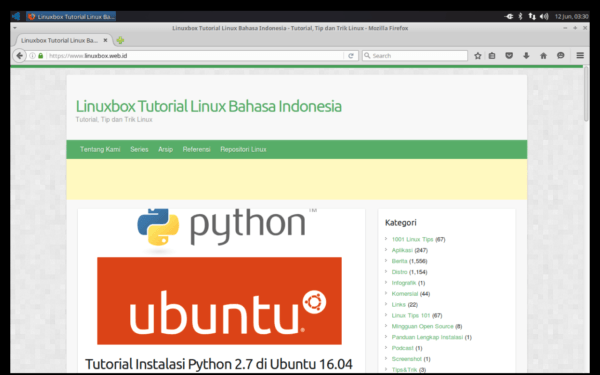This screenshot has width=600, height=375.
Task: Open the Repositori Linux menu item
Action: click(x=243, y=149)
